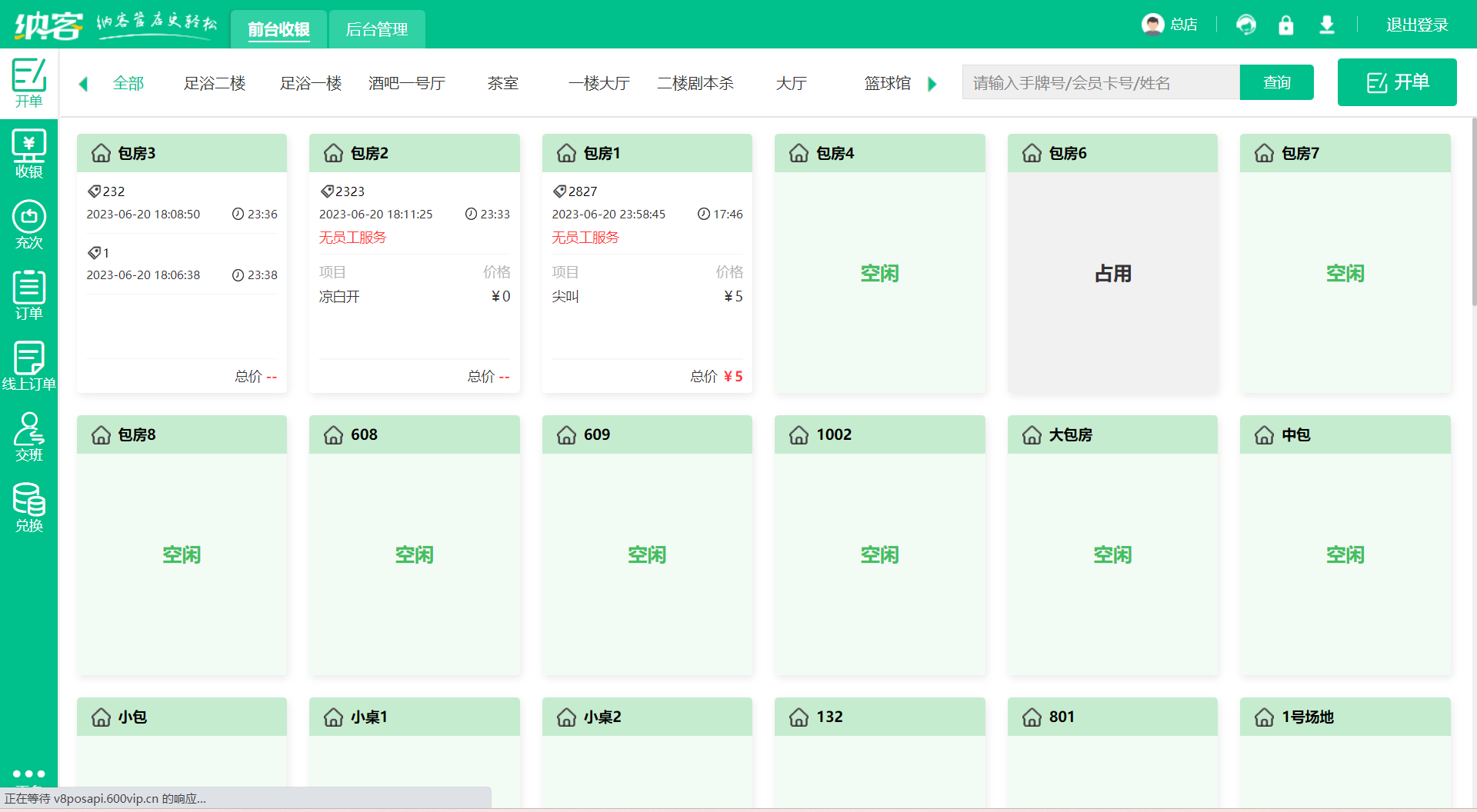Screen dimensions: 1477x812
Task: Click the left arrow to scroll categories
Action: tap(83, 83)
